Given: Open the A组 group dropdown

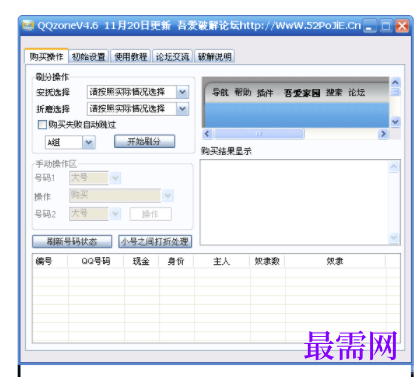Looking at the screenshot, I should coord(70,142).
